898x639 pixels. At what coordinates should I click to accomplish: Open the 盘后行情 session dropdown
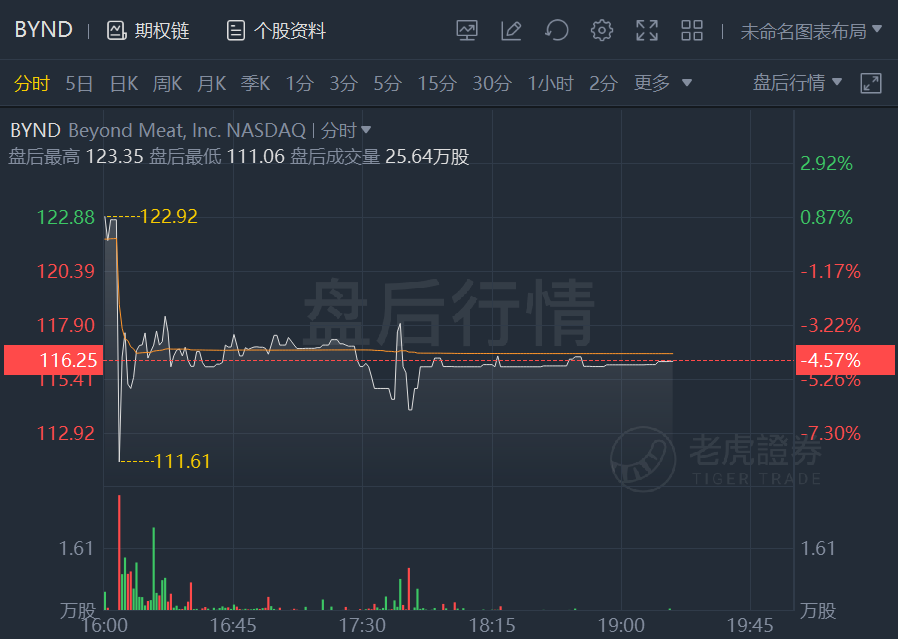797,83
